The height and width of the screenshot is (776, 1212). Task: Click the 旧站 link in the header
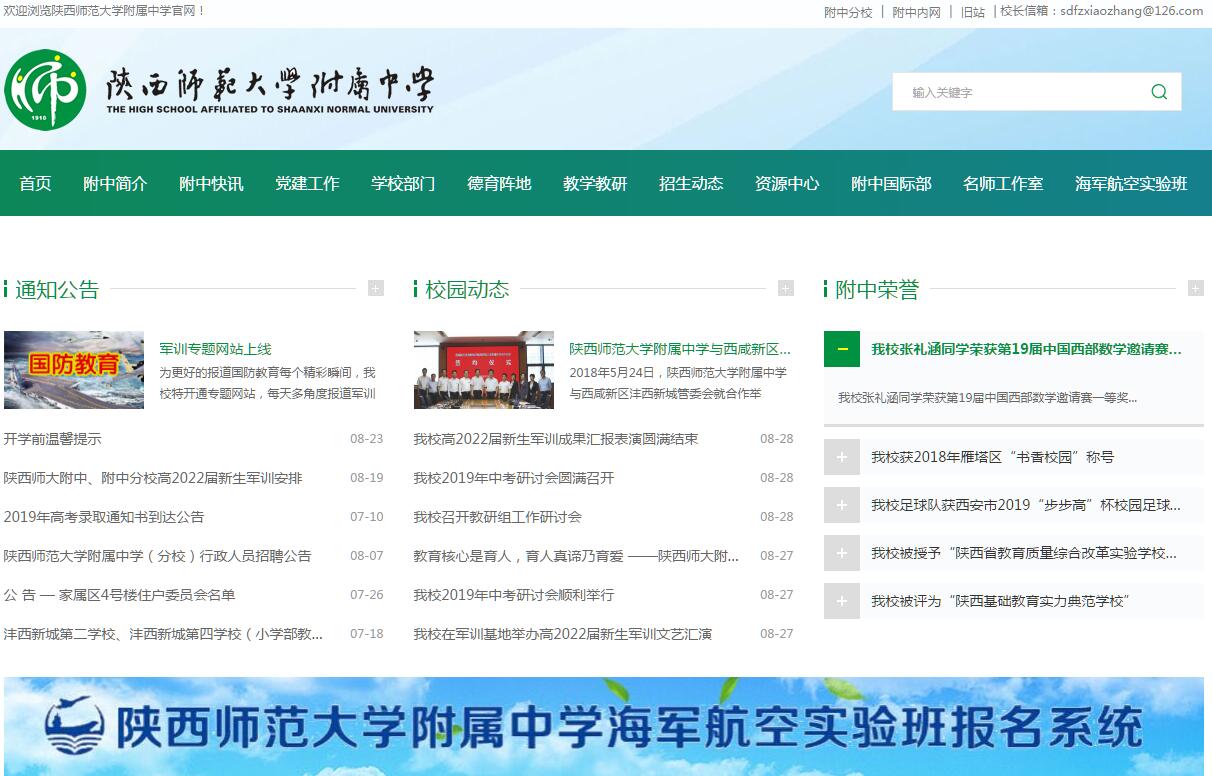972,12
